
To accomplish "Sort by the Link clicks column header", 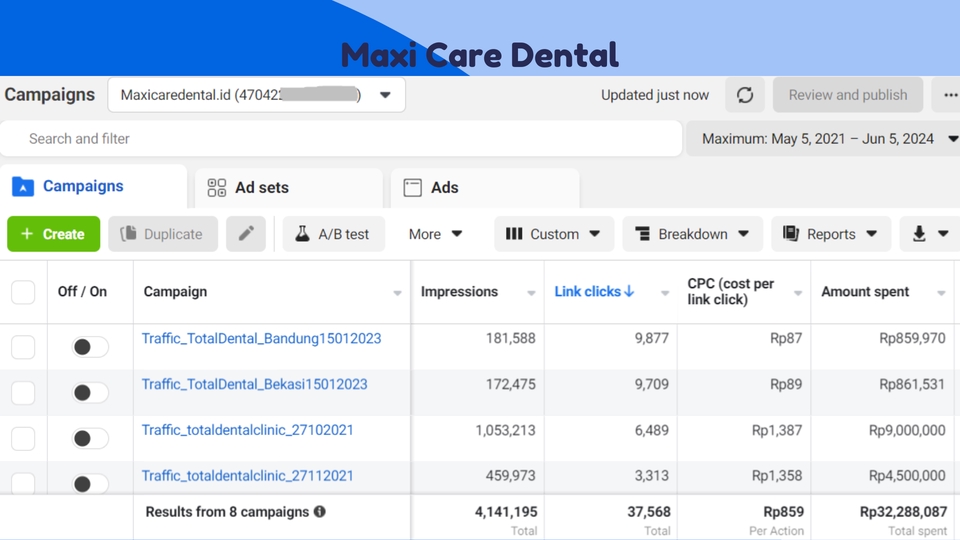I will click(588, 291).
